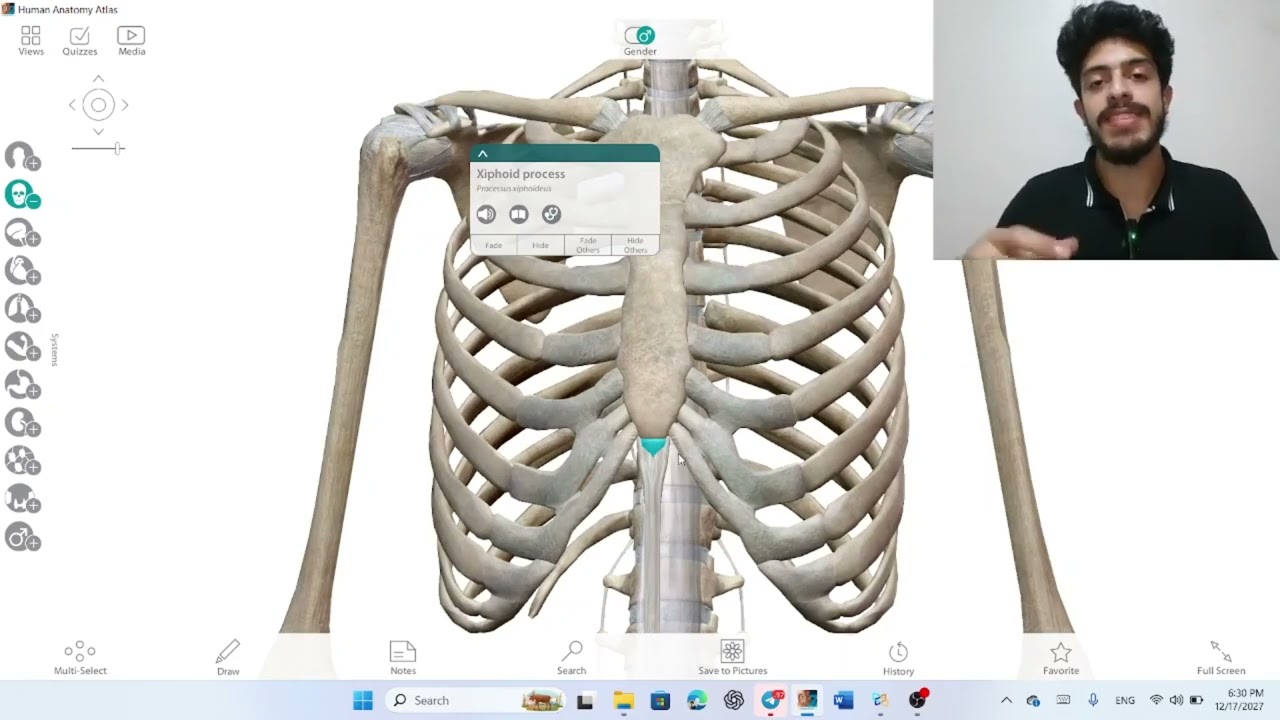Click Save to Pictures
The image size is (1280, 720).
[x=733, y=658]
